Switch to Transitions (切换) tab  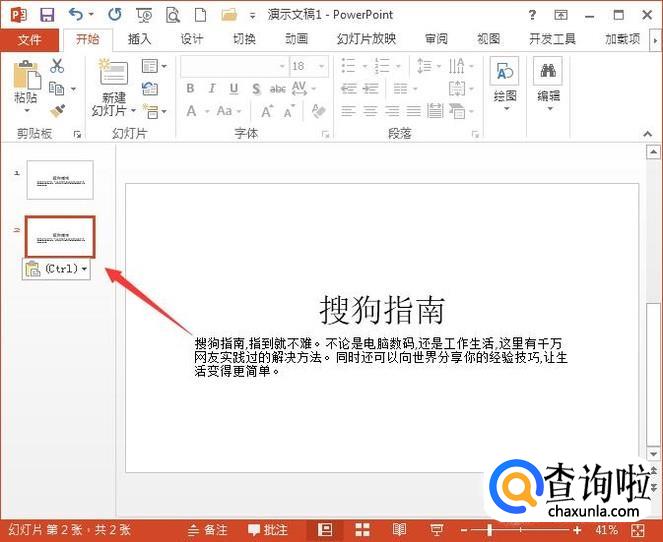[244, 39]
